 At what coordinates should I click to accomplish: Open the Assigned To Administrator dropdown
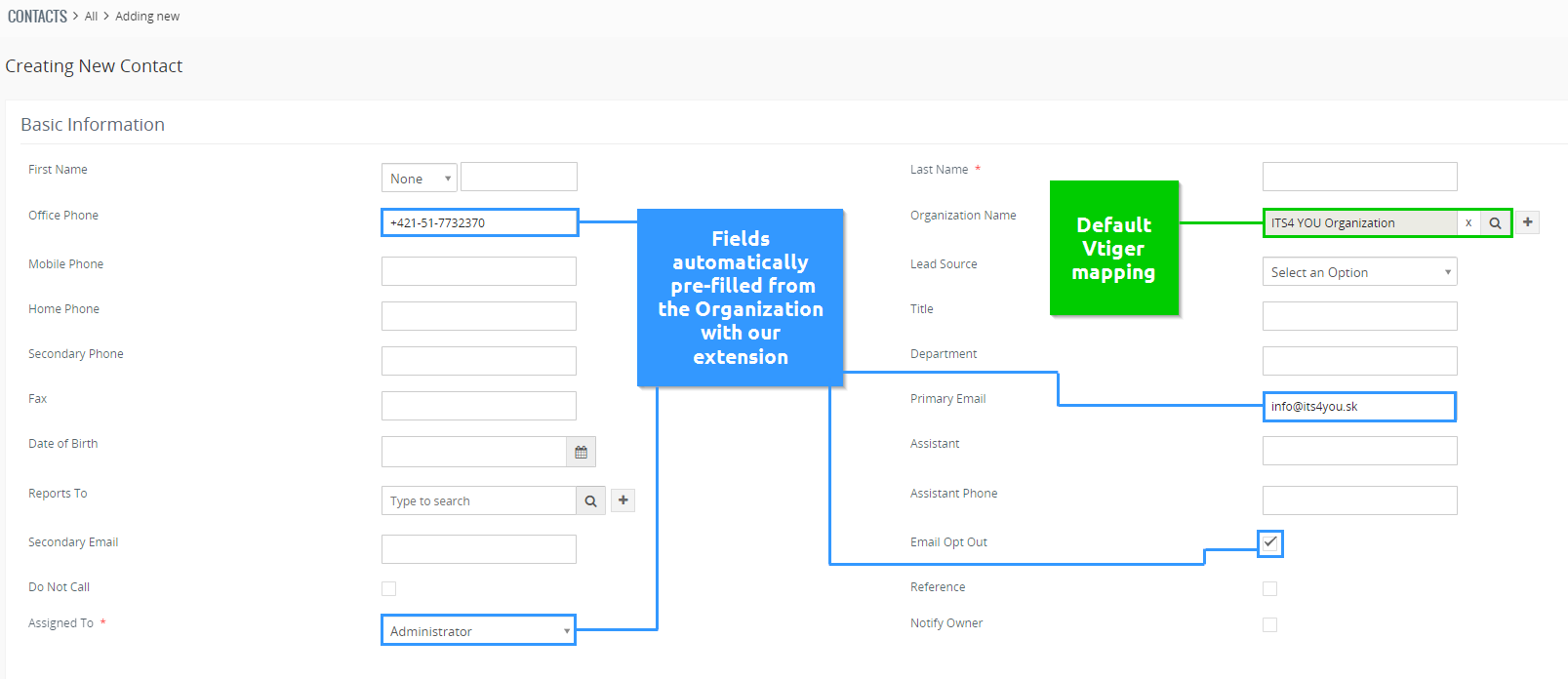pyautogui.click(x=478, y=630)
